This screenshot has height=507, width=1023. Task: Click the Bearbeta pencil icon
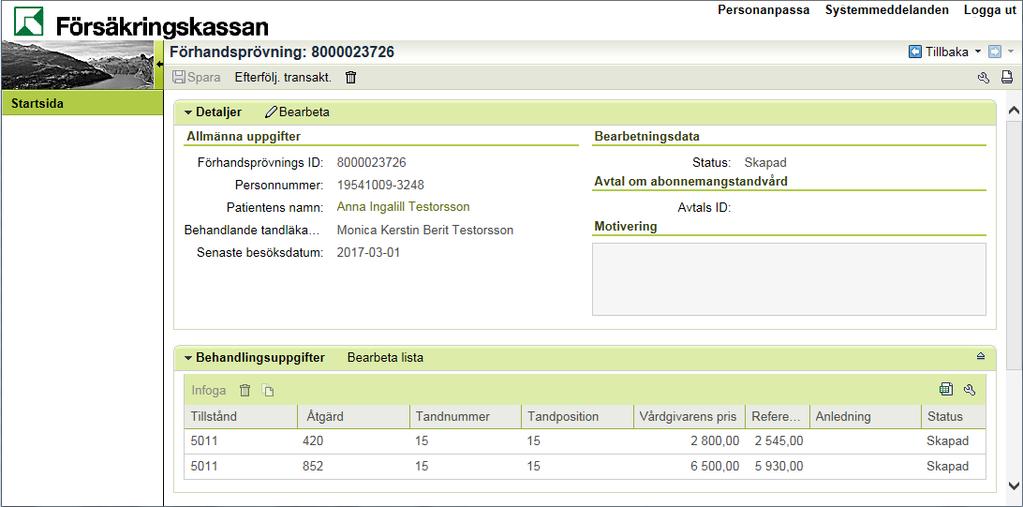point(271,112)
